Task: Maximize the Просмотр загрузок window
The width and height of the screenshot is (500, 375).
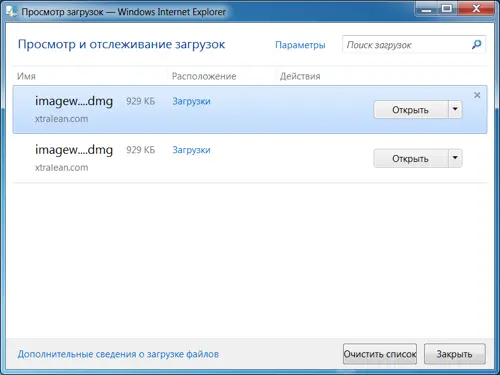Action: coord(447,9)
